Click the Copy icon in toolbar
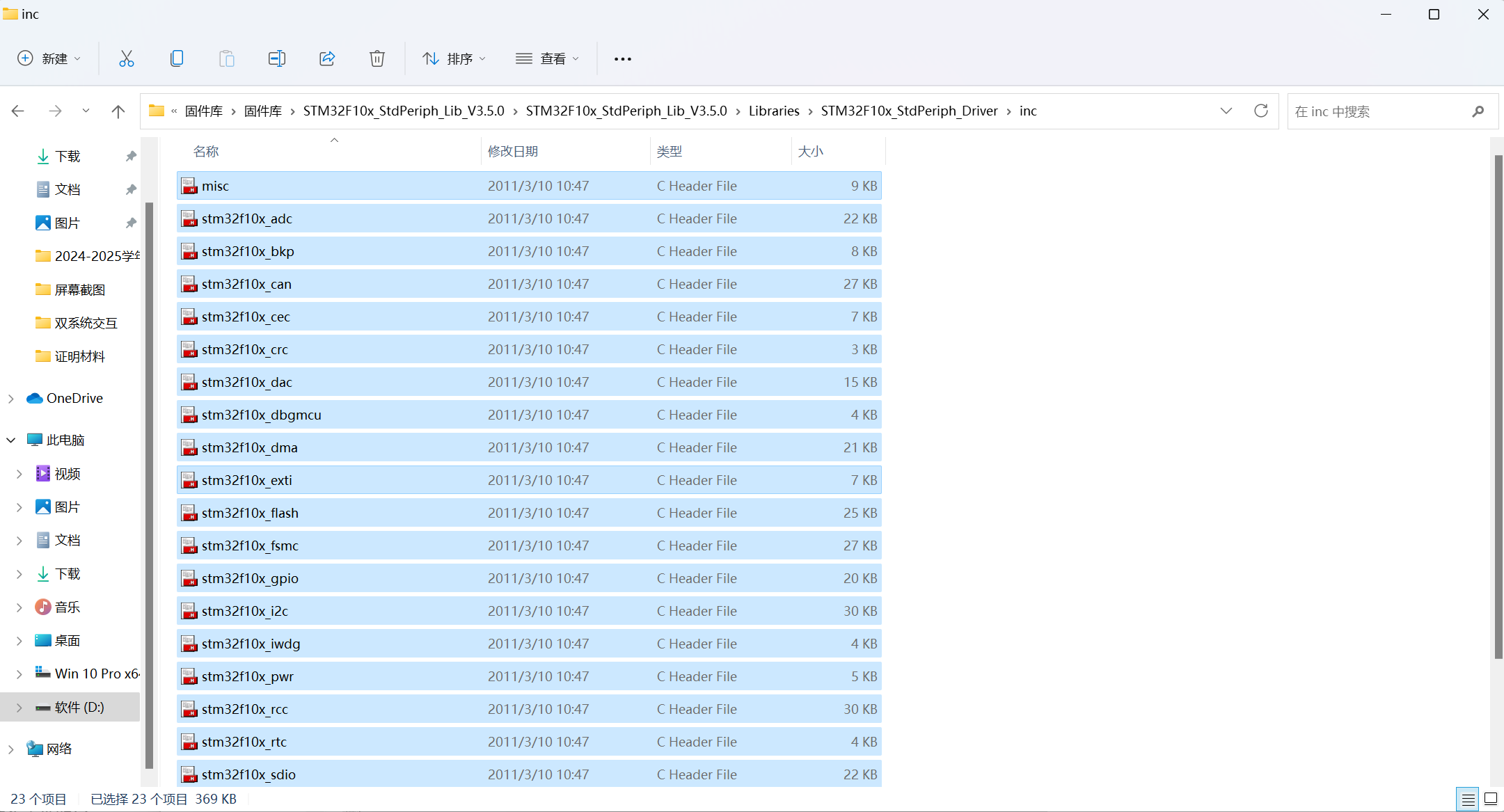 click(x=177, y=58)
